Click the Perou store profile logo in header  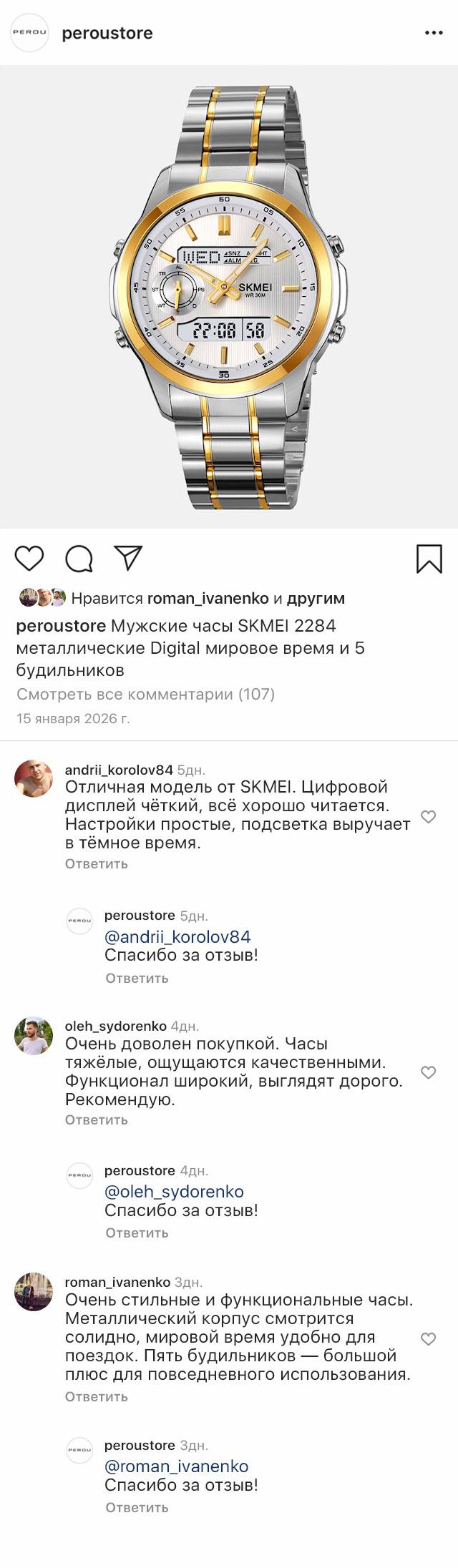pos(29,33)
